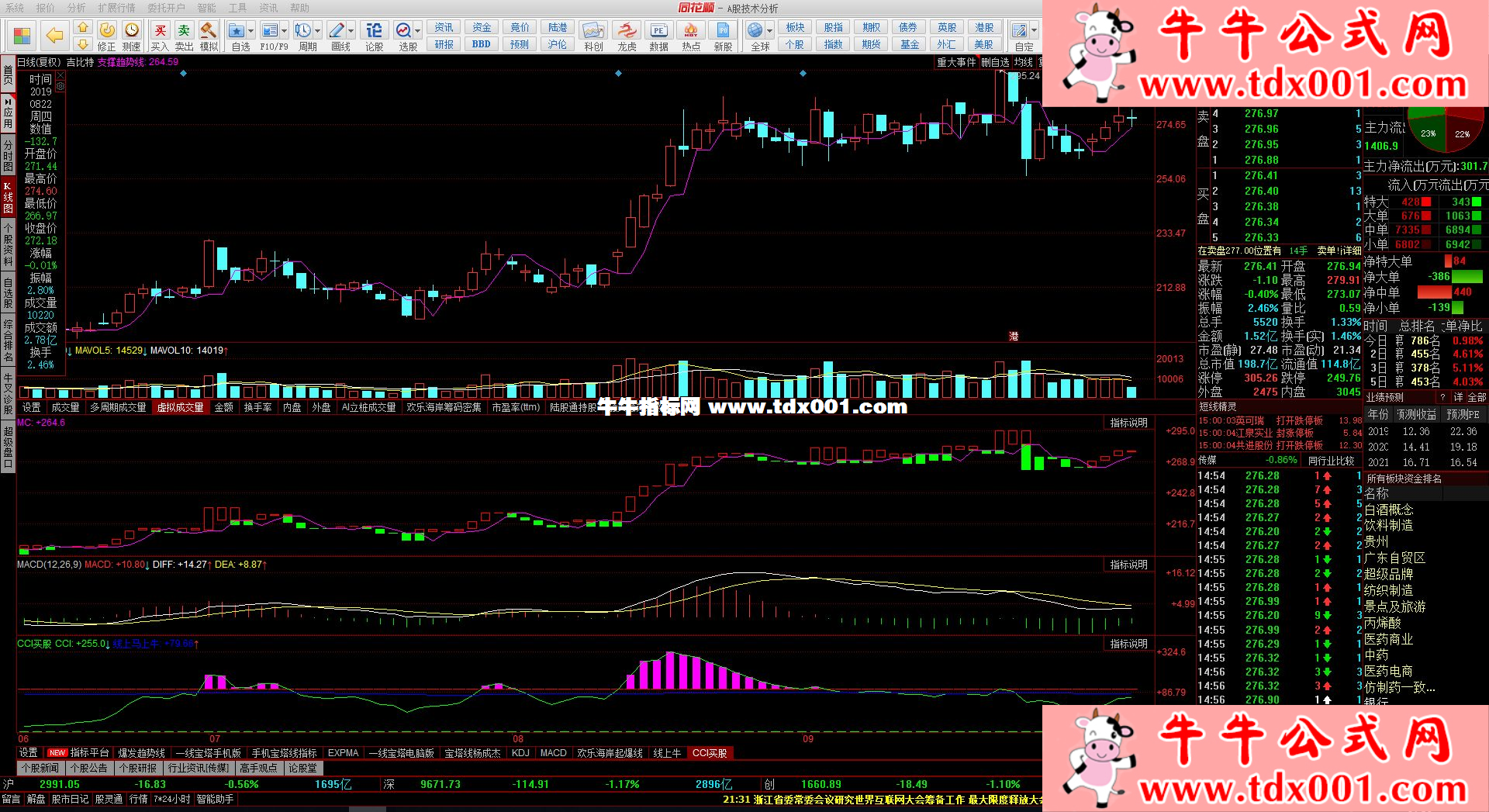Open 指标说明 for the CCI买股 panel
Image resolution: width=1489 pixels, height=812 pixels.
(1128, 644)
